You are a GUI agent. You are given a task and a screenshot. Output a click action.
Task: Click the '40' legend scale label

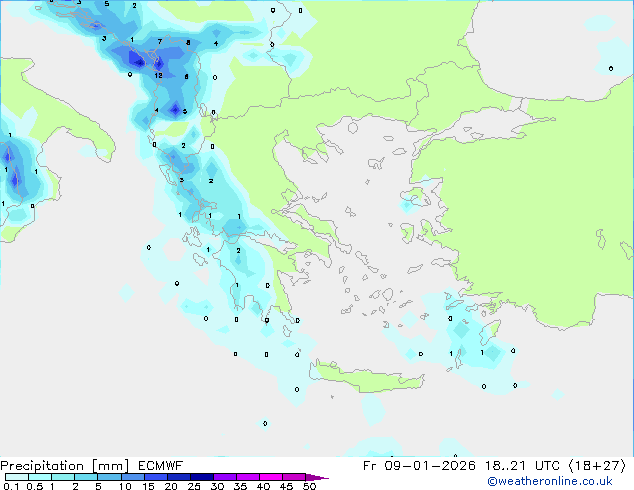[264, 486]
